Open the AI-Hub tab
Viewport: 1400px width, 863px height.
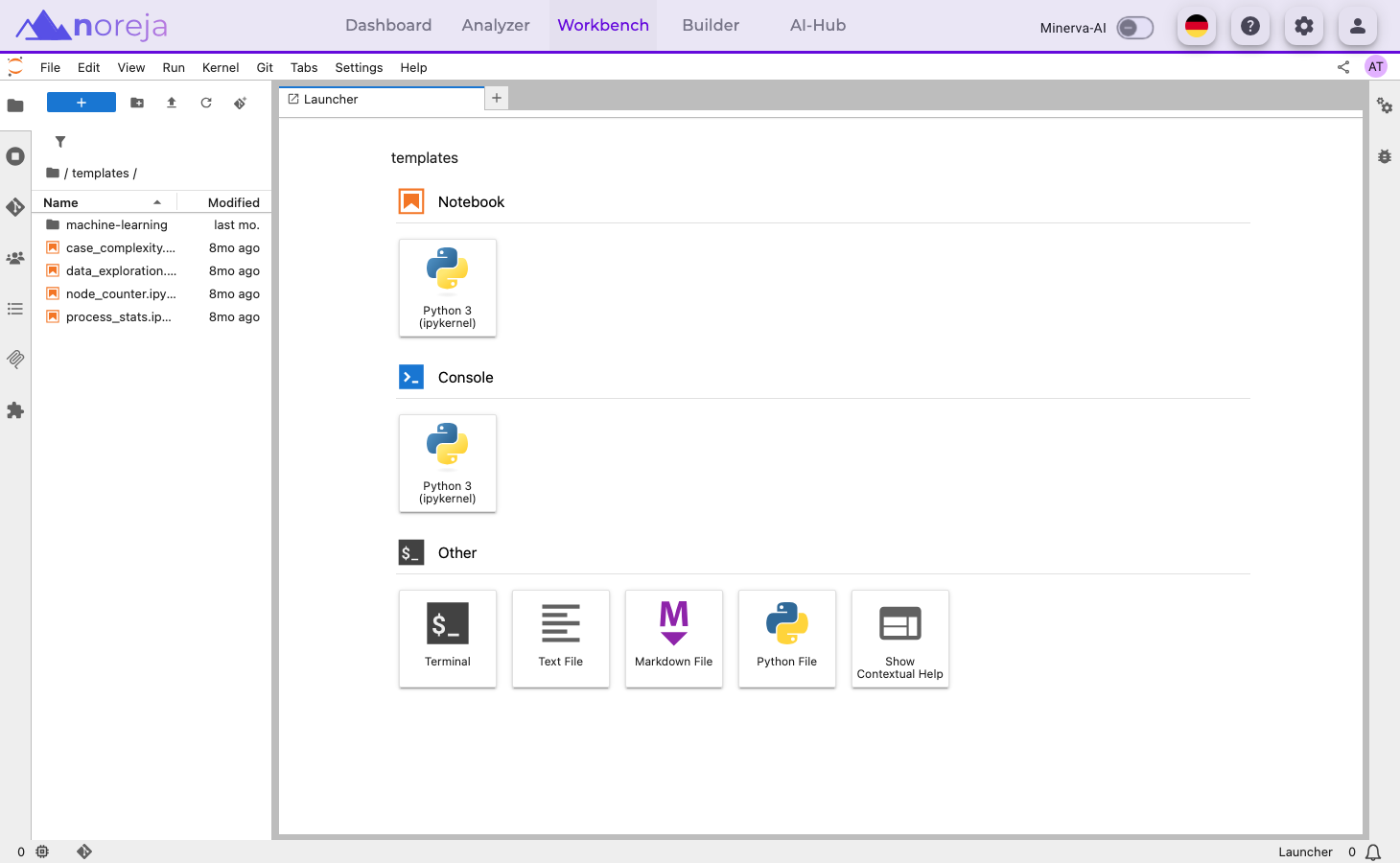818,26
